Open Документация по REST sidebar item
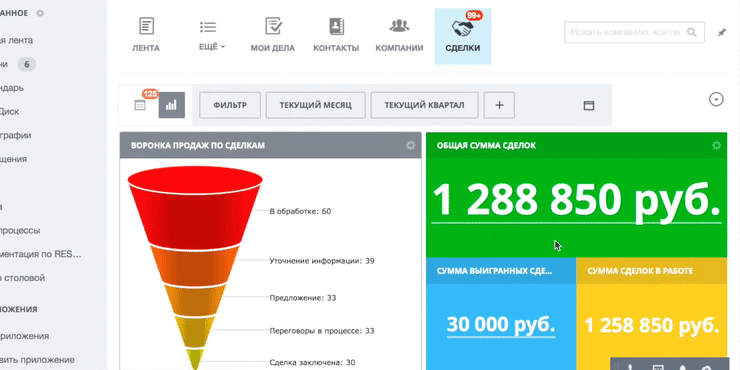Screen dimensions: 740x370 pos(41,254)
